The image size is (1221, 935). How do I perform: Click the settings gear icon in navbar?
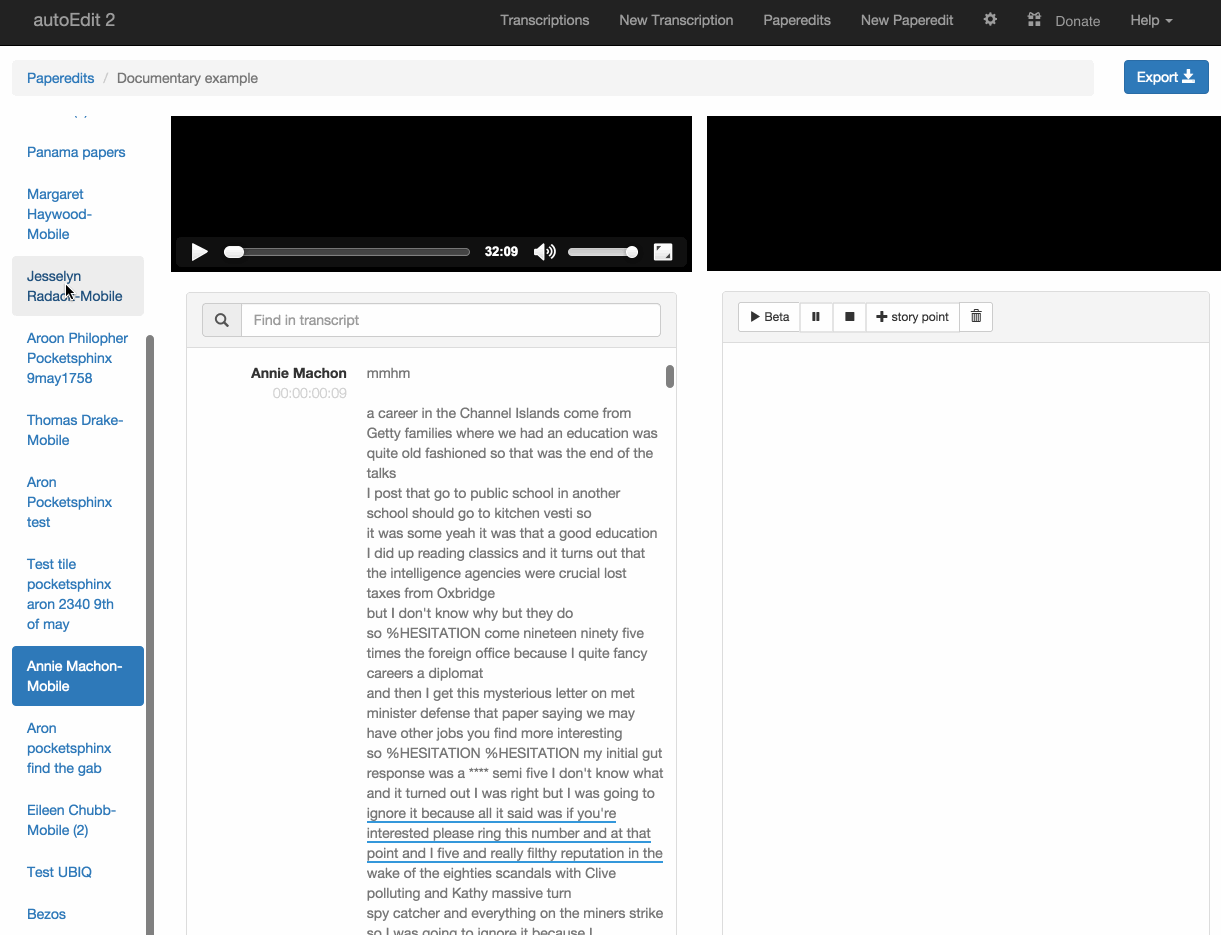(x=990, y=20)
